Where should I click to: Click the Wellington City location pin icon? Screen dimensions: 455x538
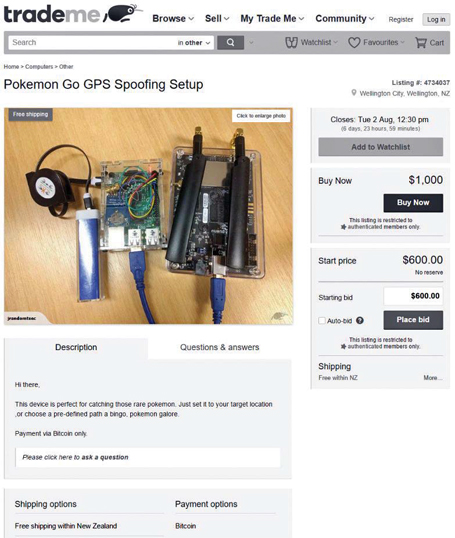pyautogui.click(x=354, y=93)
